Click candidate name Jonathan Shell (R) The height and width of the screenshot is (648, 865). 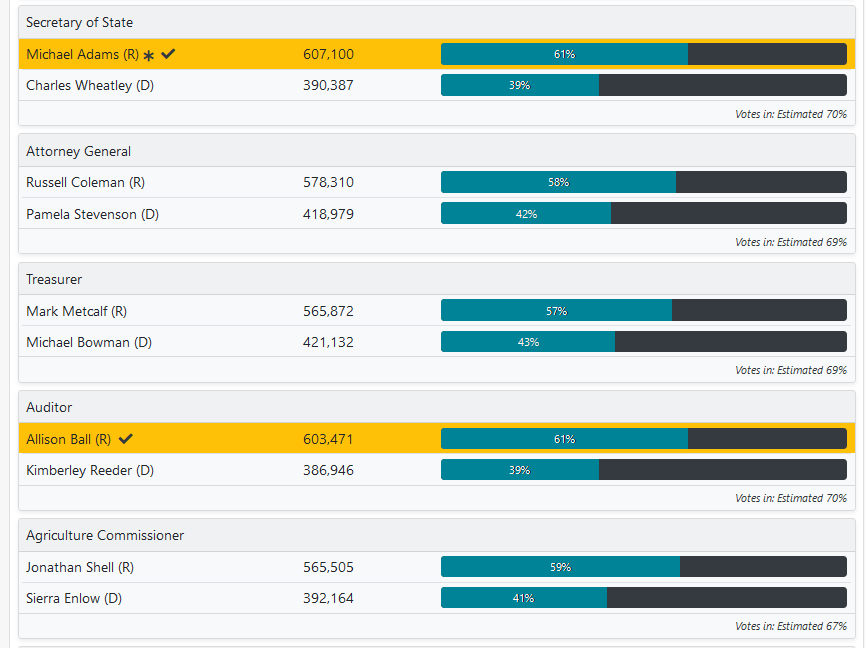[80, 567]
